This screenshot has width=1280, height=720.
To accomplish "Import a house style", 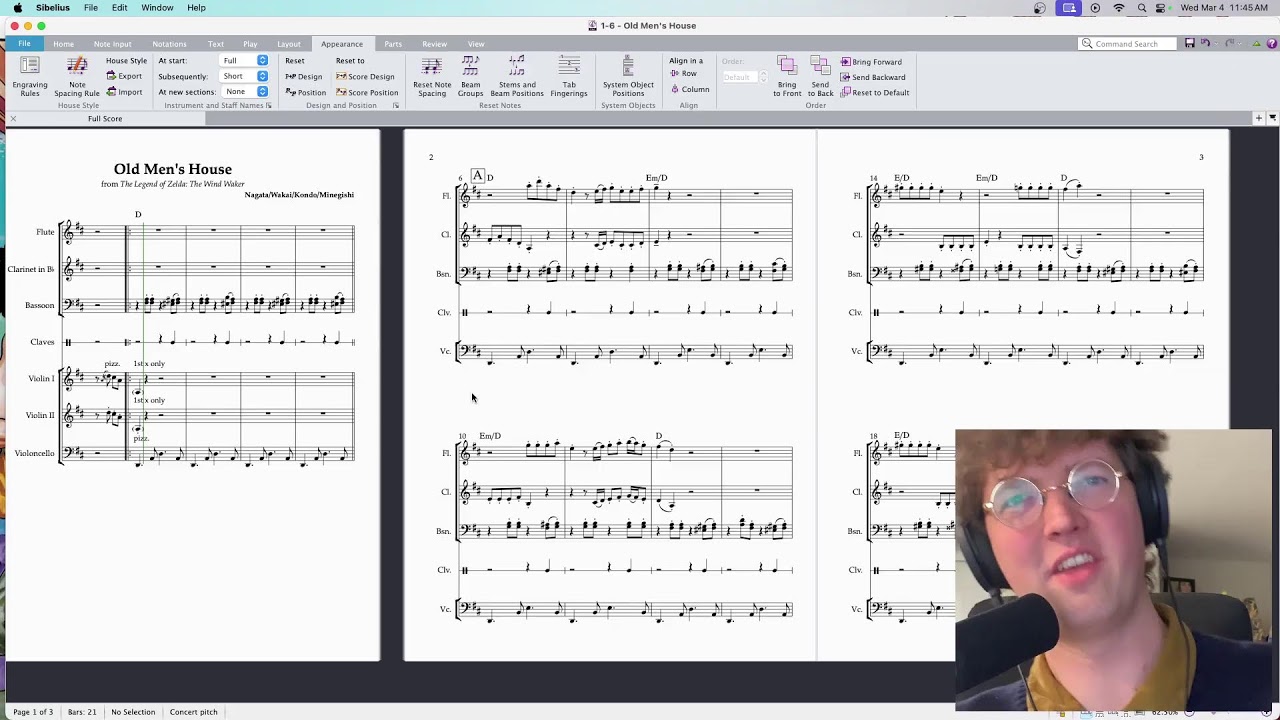I will coord(125,92).
